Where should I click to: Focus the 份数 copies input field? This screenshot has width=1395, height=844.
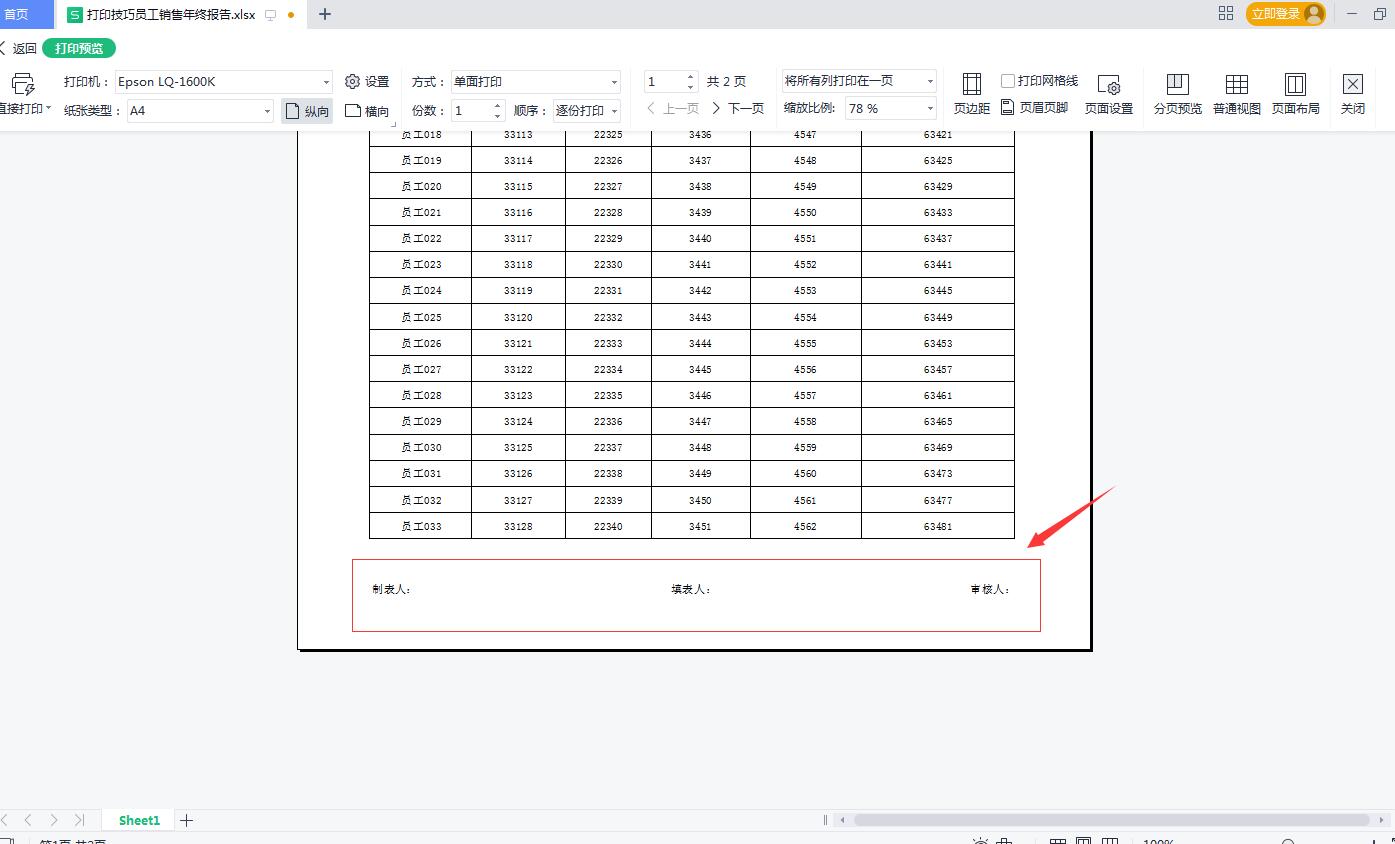pyautogui.click(x=471, y=111)
